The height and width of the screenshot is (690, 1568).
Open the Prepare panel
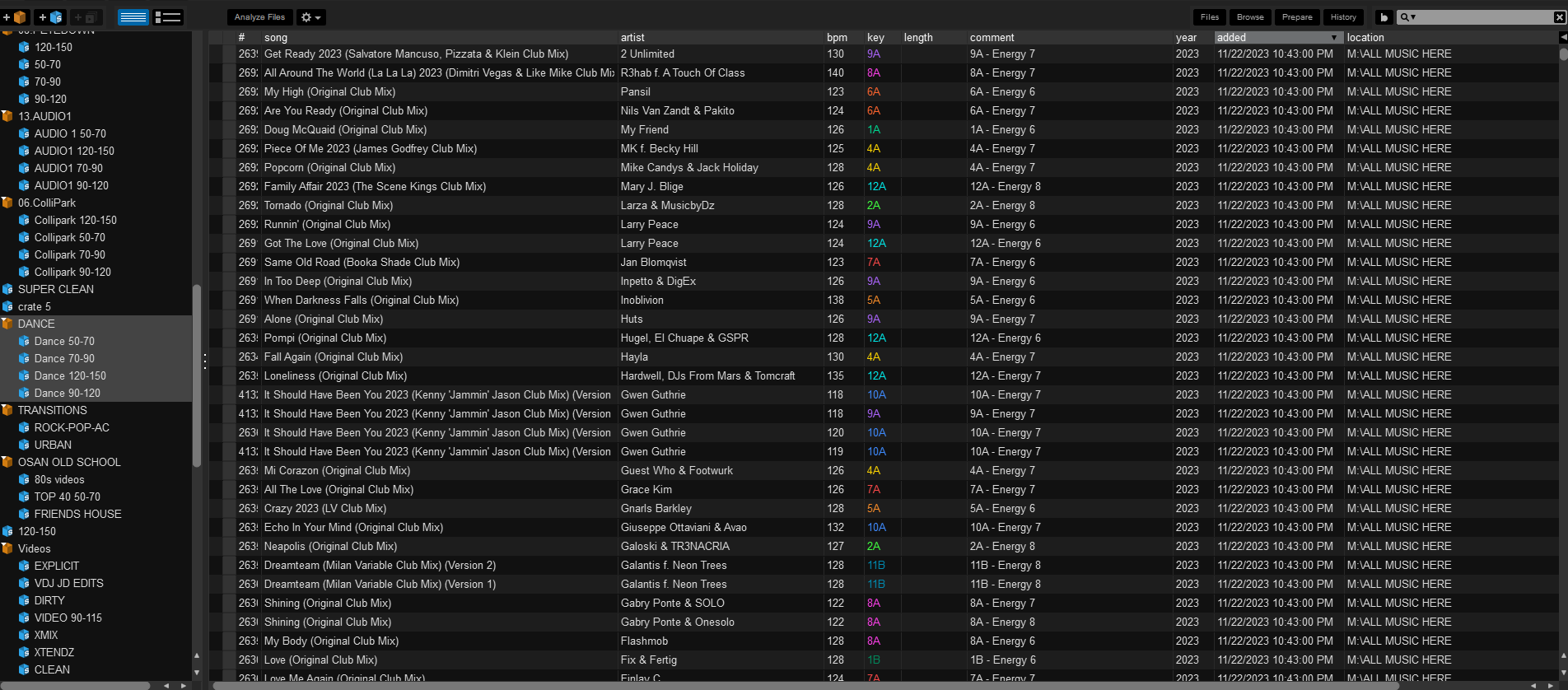pos(1297,16)
